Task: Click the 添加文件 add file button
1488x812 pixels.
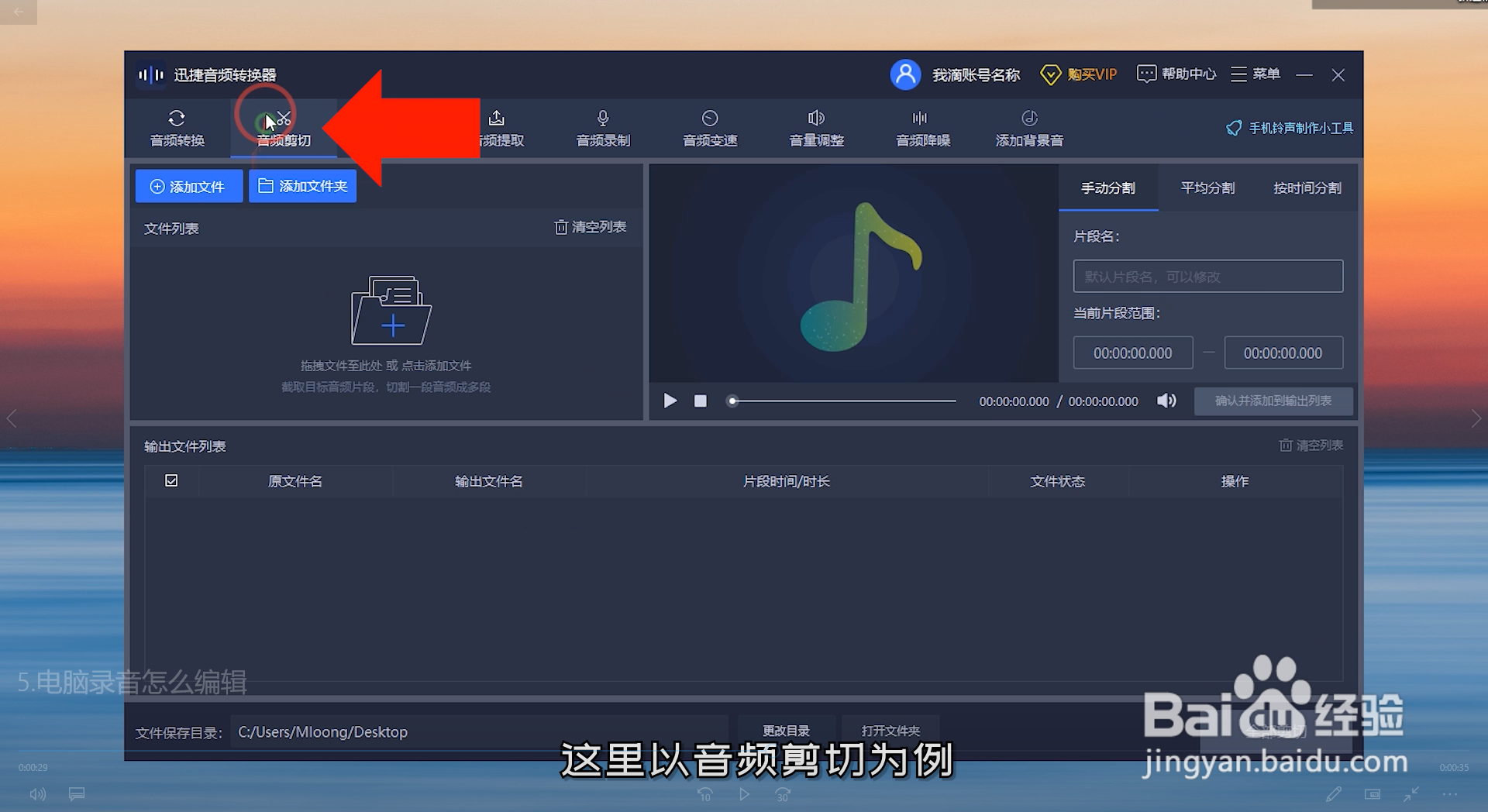Action: tap(188, 187)
